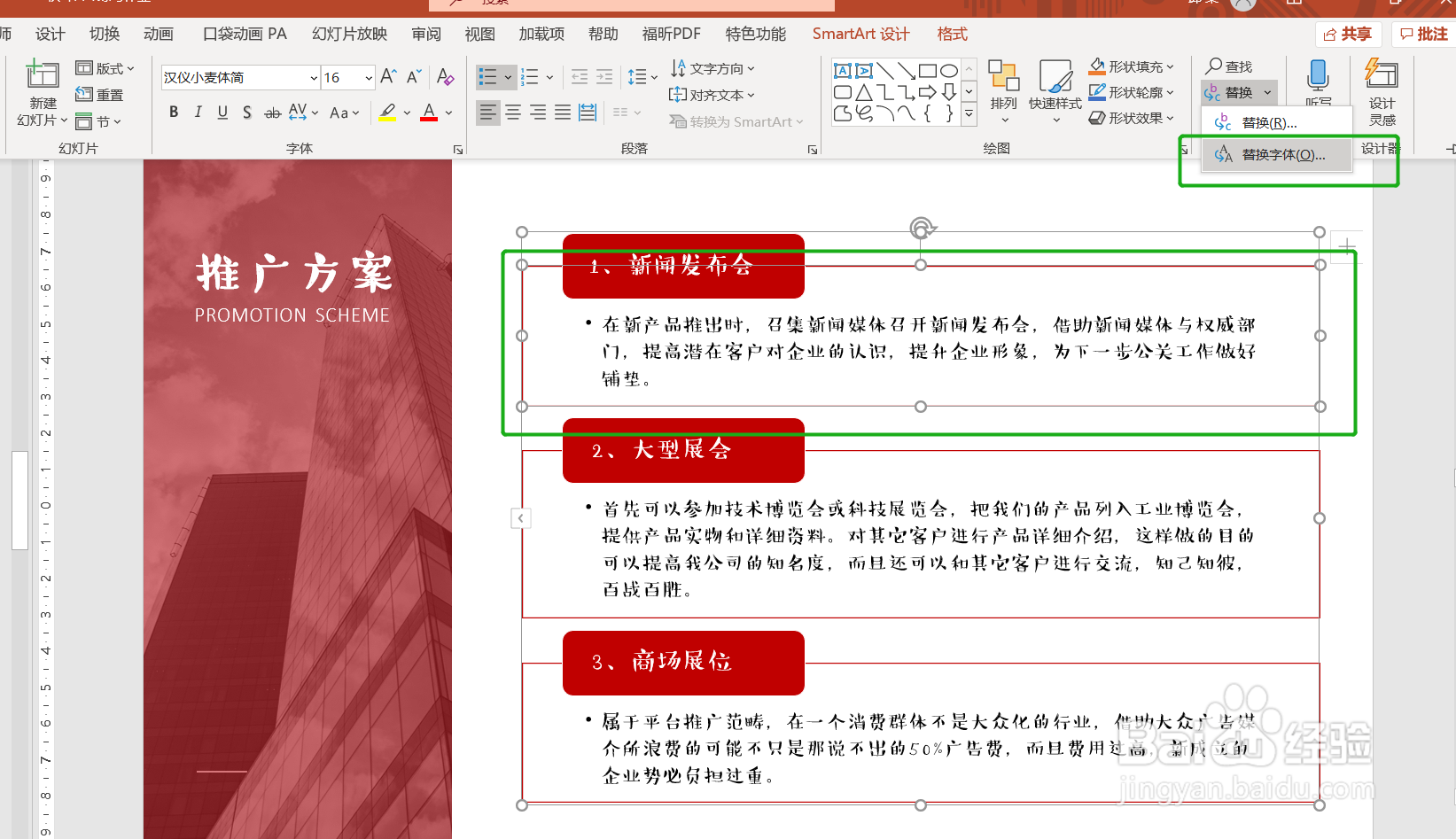The height and width of the screenshot is (839, 1456).
Task: Open the SmartArt 设计 ribbon tab
Action: (859, 34)
